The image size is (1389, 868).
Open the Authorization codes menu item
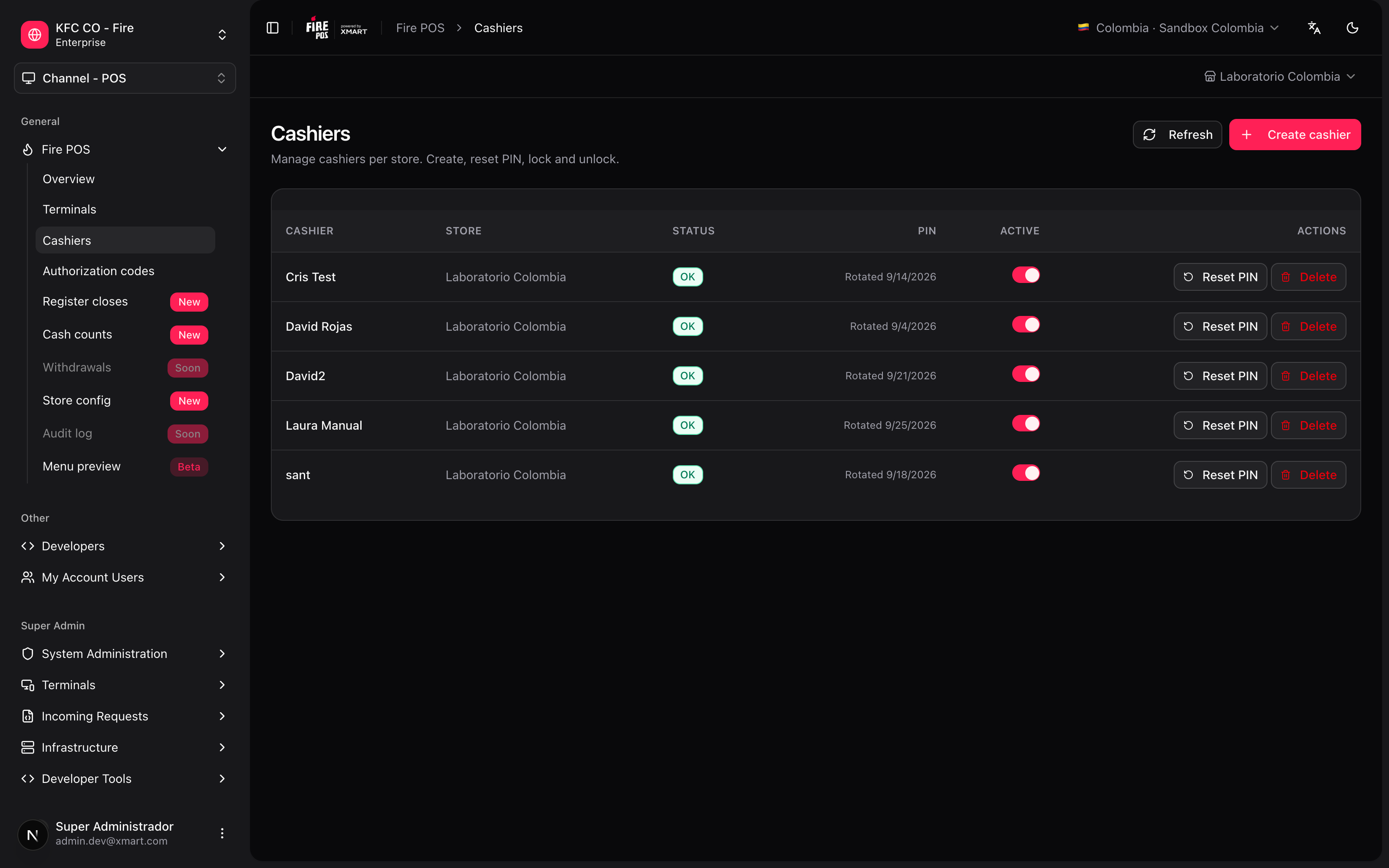click(x=125, y=271)
